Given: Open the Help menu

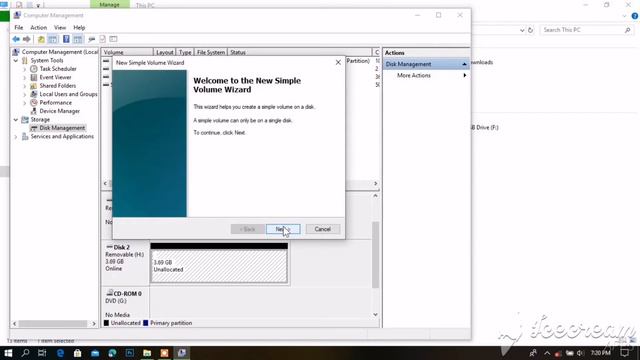Looking at the screenshot, I should click(x=79, y=27).
